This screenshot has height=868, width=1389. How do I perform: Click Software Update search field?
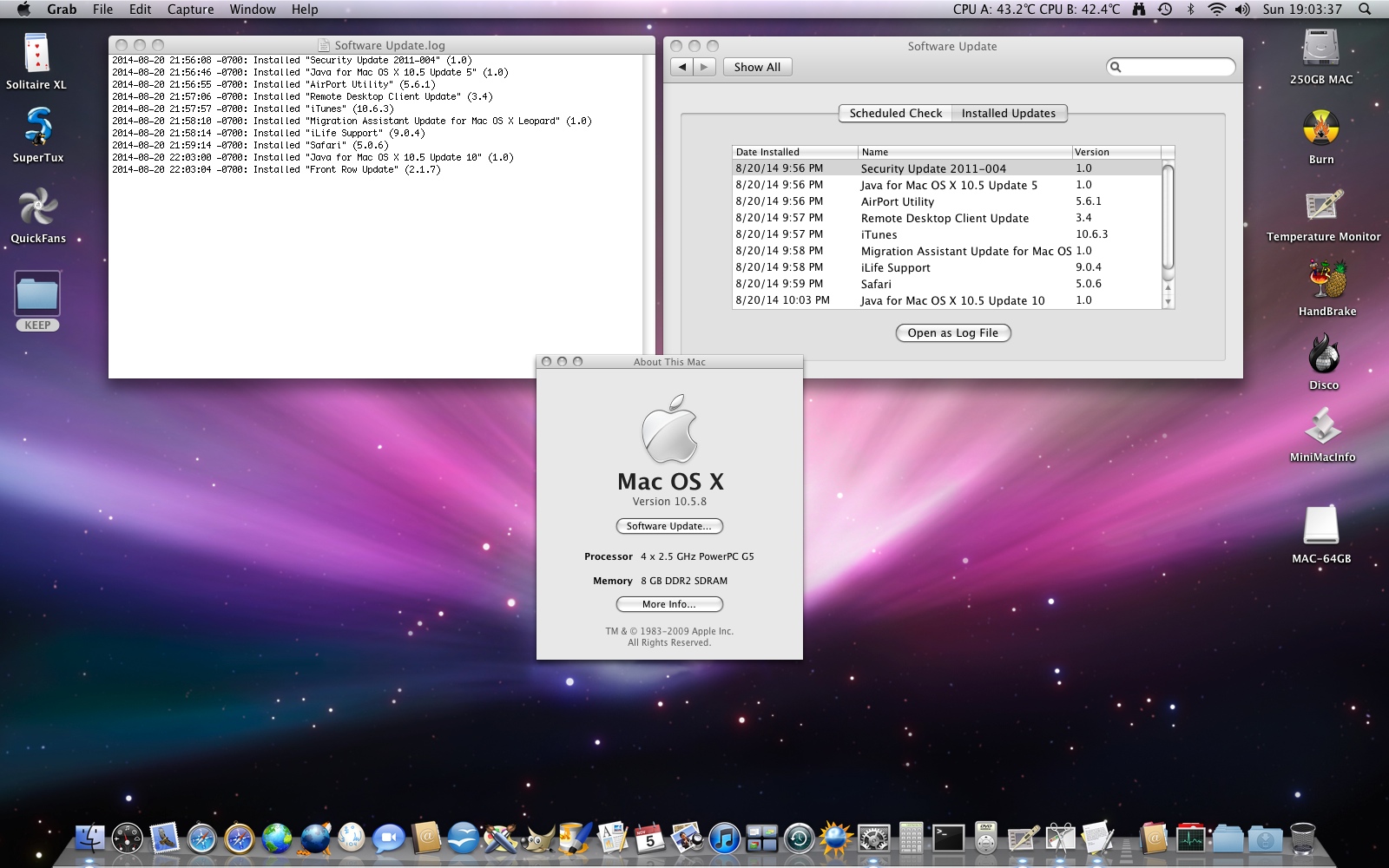(x=1171, y=67)
